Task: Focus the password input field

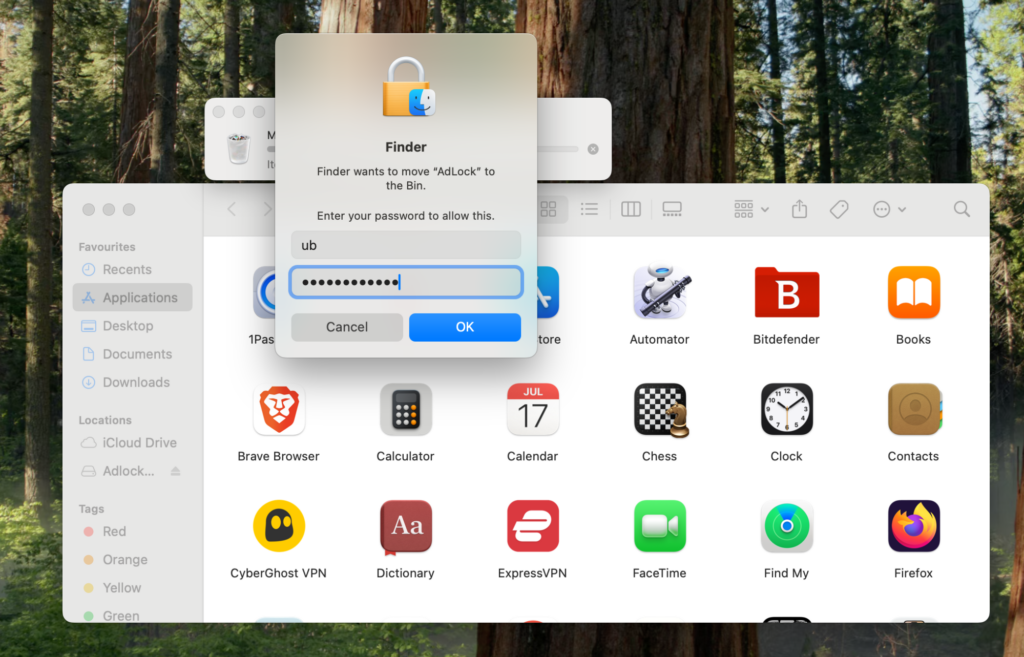Action: [x=406, y=282]
